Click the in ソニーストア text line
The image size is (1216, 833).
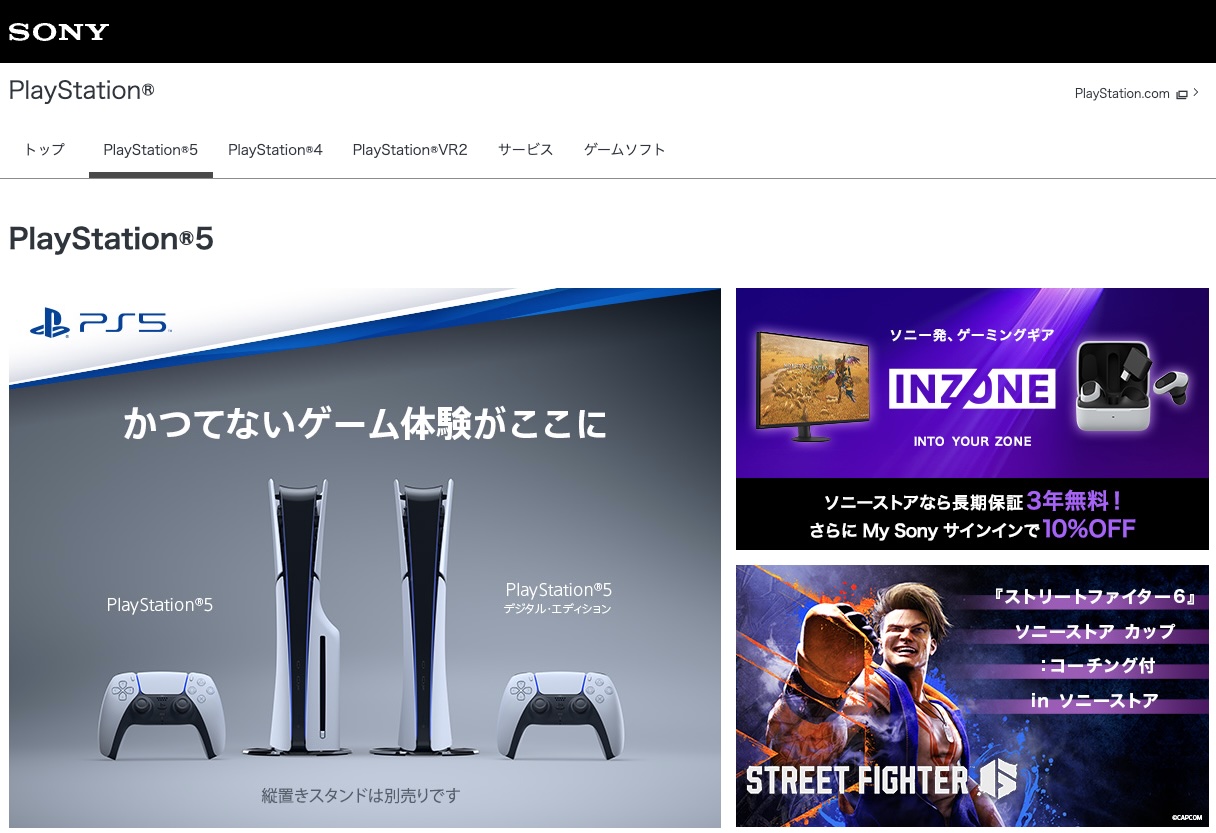(x=1094, y=701)
